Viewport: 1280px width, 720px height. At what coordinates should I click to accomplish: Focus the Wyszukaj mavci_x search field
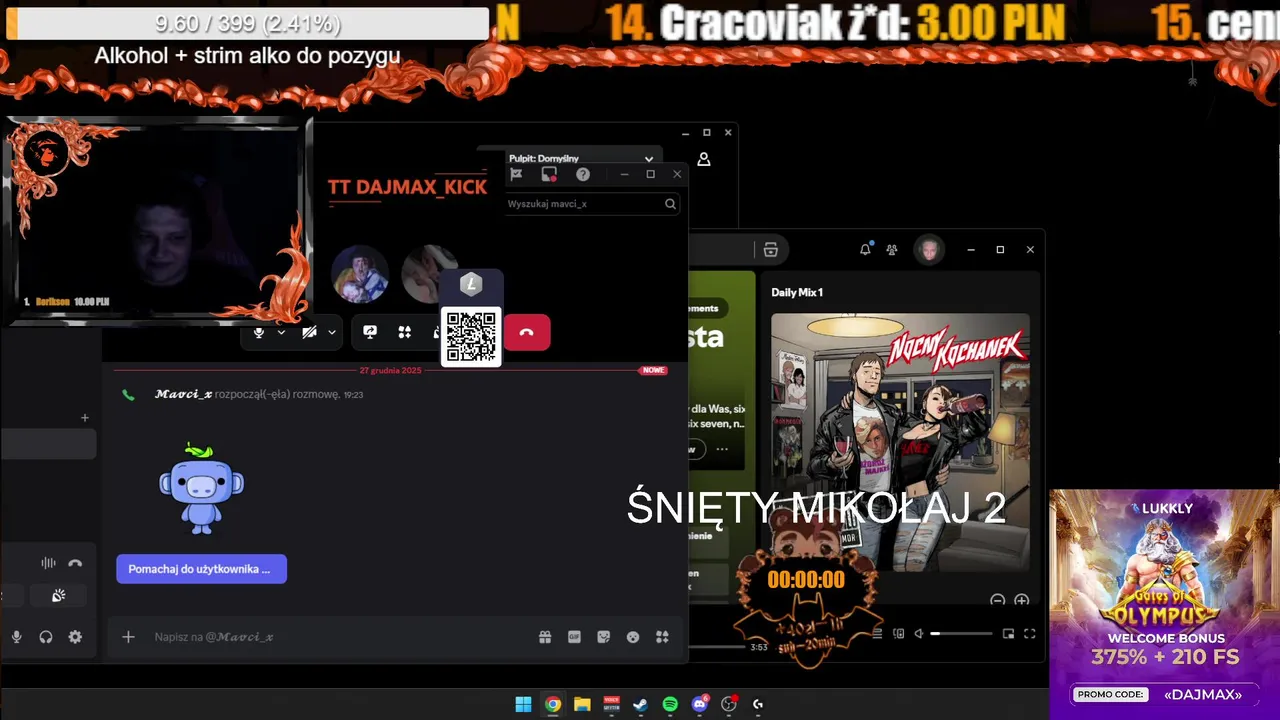point(591,203)
